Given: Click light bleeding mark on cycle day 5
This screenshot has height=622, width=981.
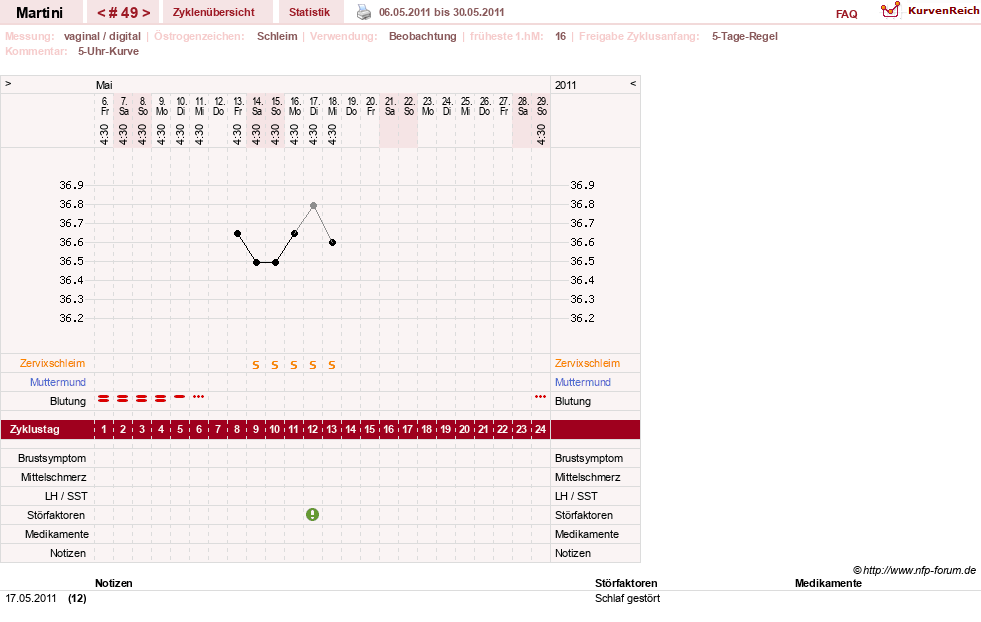Looking at the screenshot, I should click(x=180, y=396).
